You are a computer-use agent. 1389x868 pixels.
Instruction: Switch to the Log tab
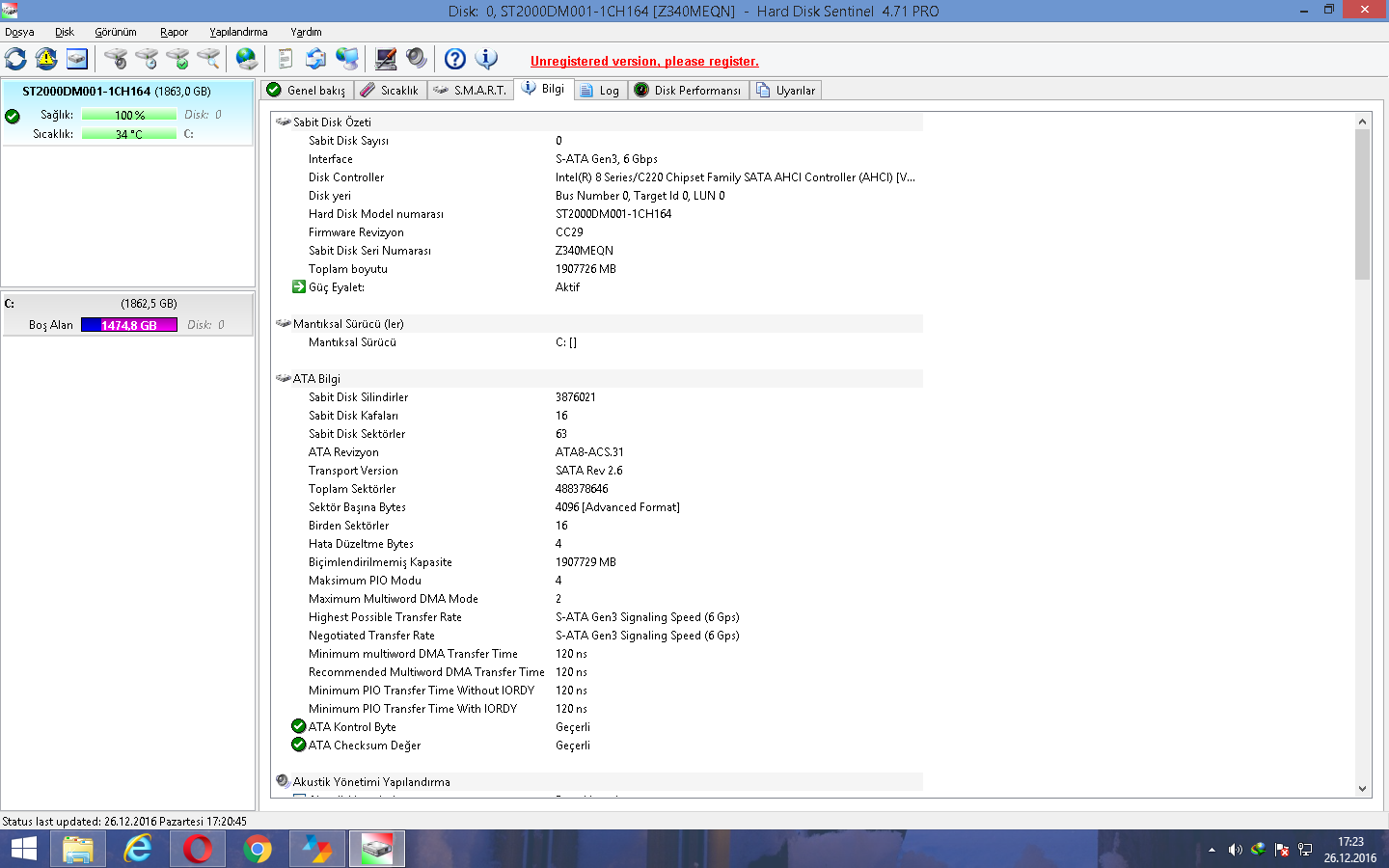click(601, 90)
